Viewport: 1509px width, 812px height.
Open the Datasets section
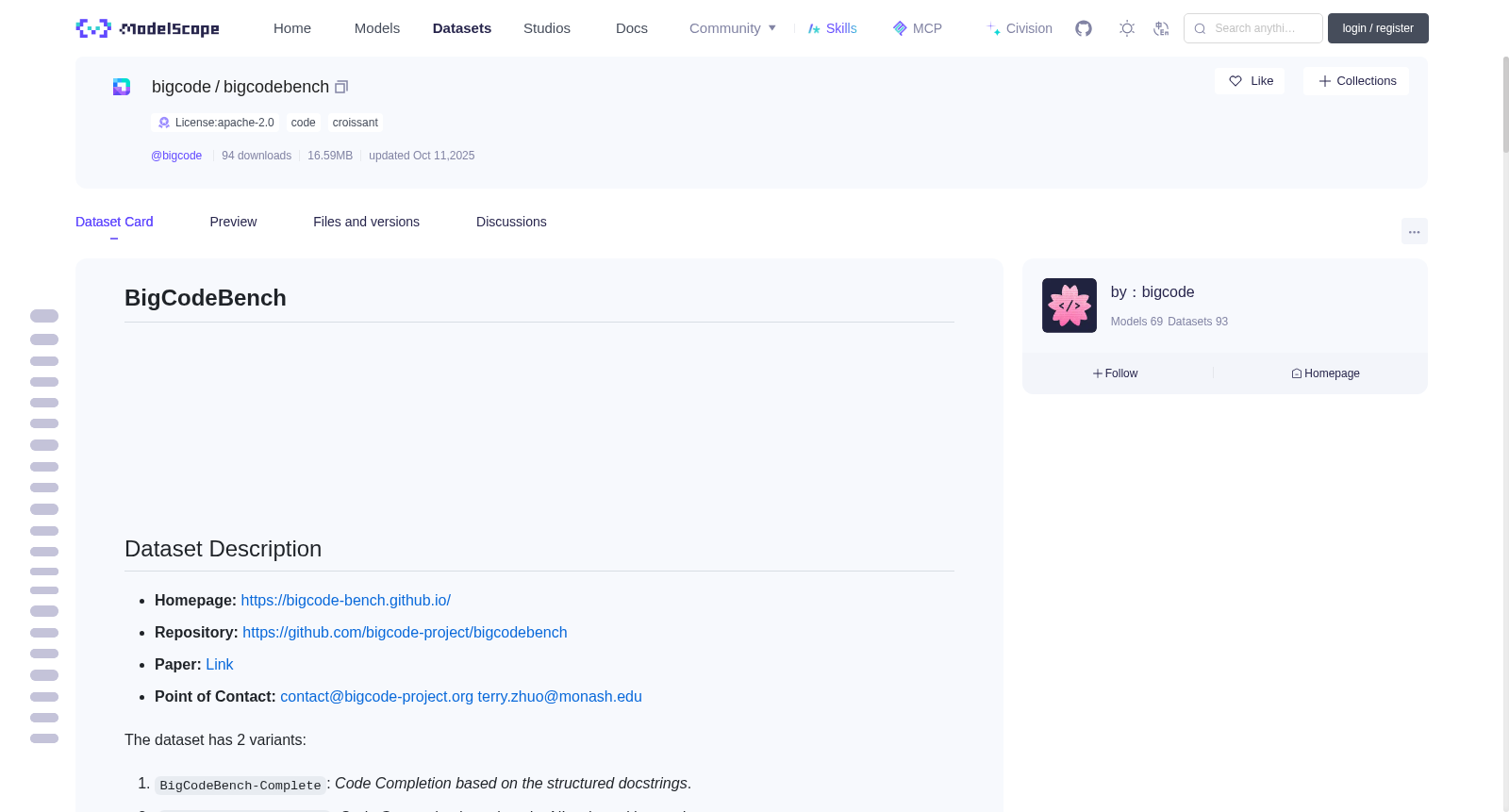[462, 28]
